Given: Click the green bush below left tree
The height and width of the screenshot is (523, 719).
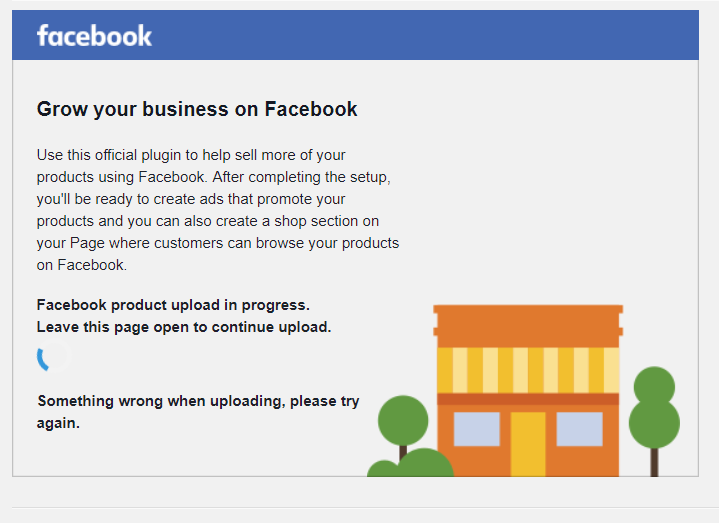Looking at the screenshot, I should [410, 463].
